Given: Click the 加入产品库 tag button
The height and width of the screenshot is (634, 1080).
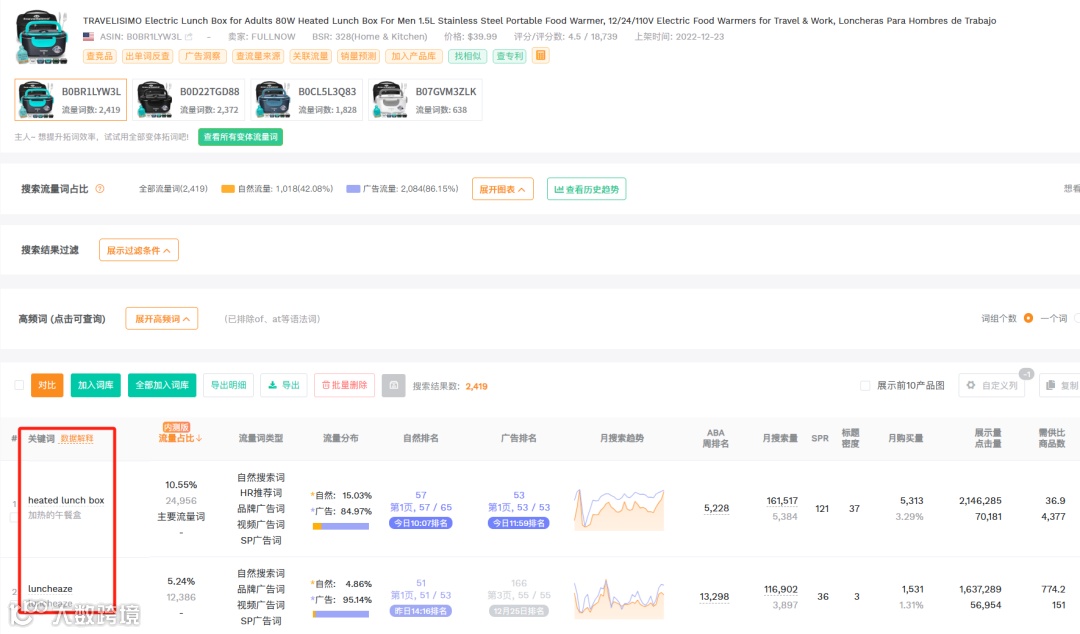Looking at the screenshot, I should click(413, 56).
